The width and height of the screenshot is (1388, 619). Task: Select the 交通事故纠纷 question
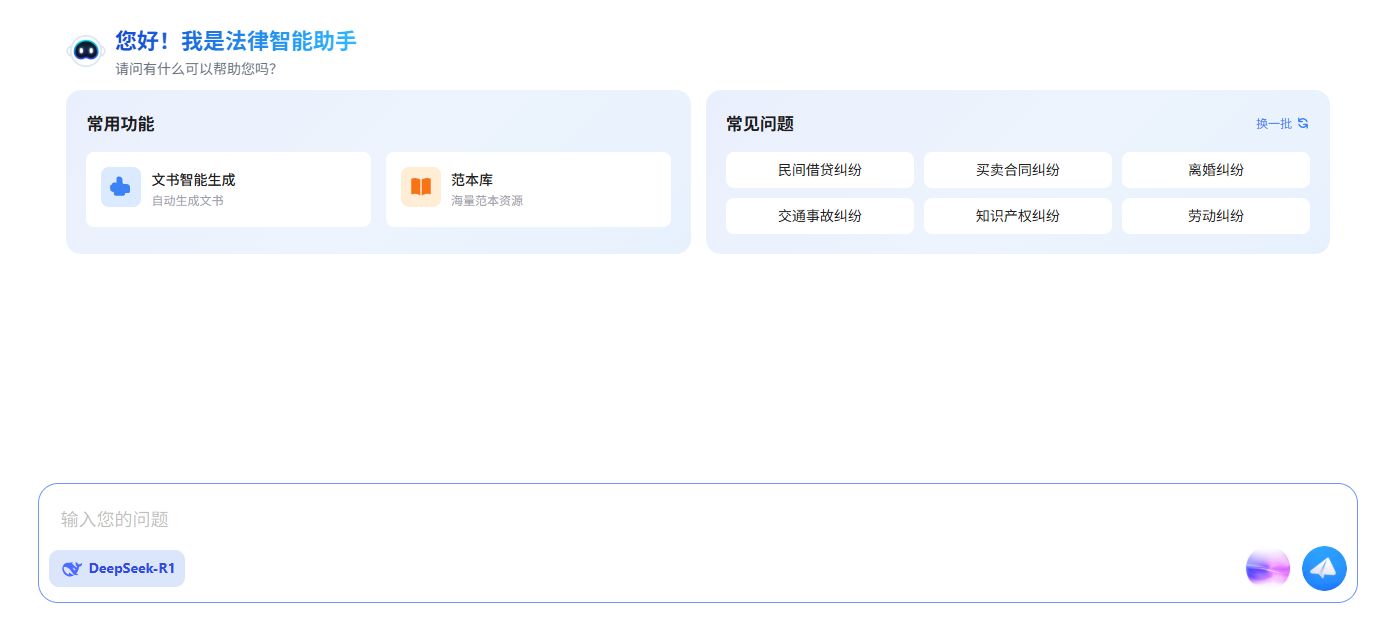point(819,216)
